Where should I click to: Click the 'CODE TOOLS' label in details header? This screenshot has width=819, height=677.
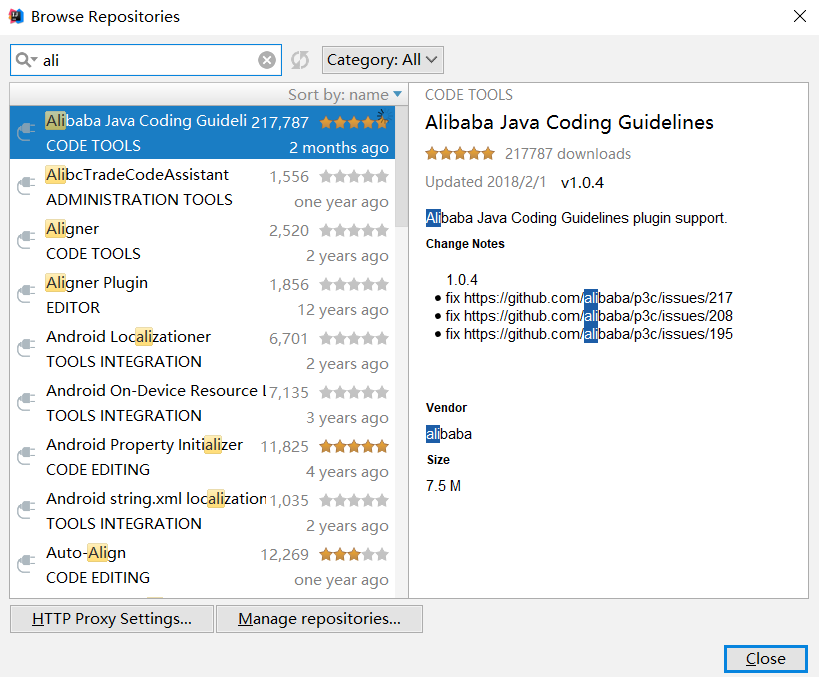tap(469, 95)
